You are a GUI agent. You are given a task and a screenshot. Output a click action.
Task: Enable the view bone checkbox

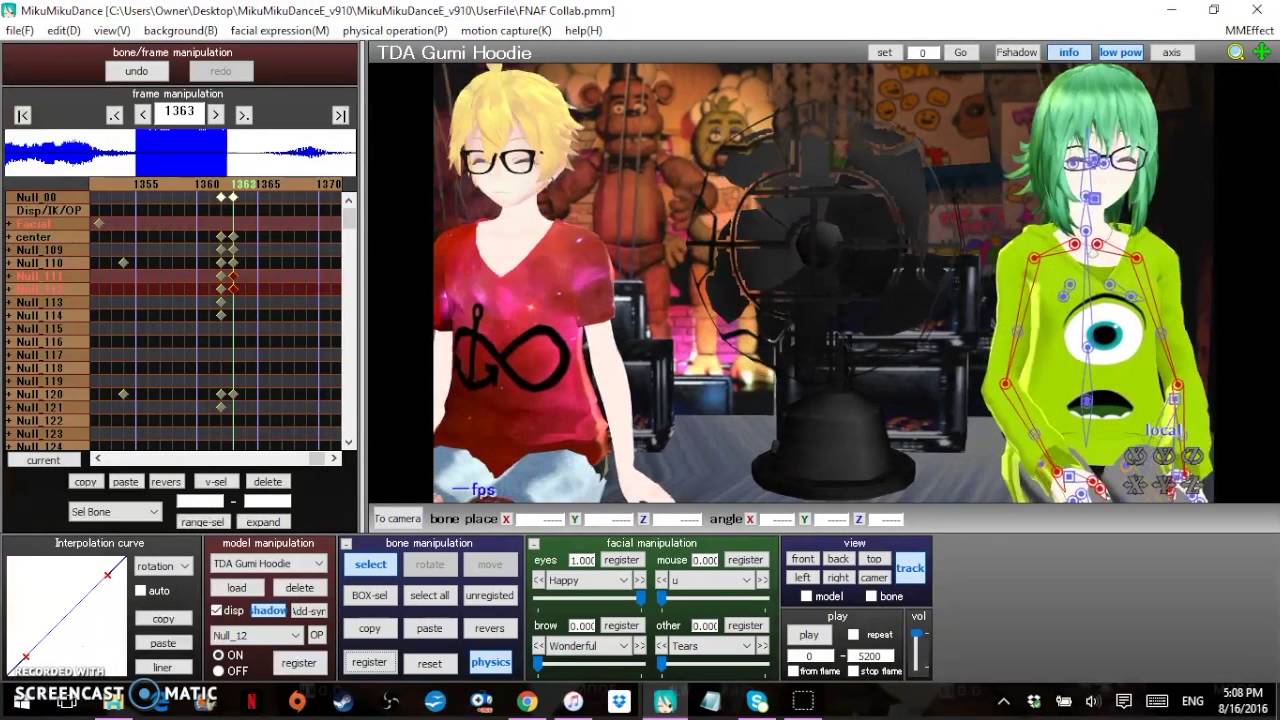click(x=871, y=596)
